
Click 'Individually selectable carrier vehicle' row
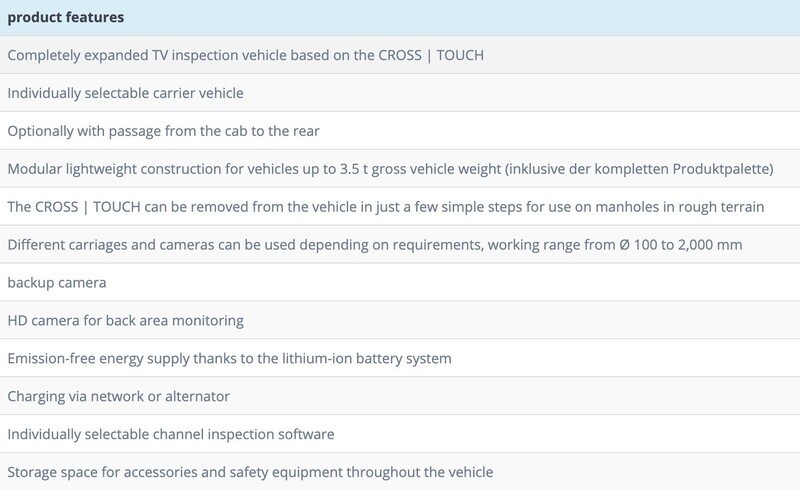(x=125, y=93)
